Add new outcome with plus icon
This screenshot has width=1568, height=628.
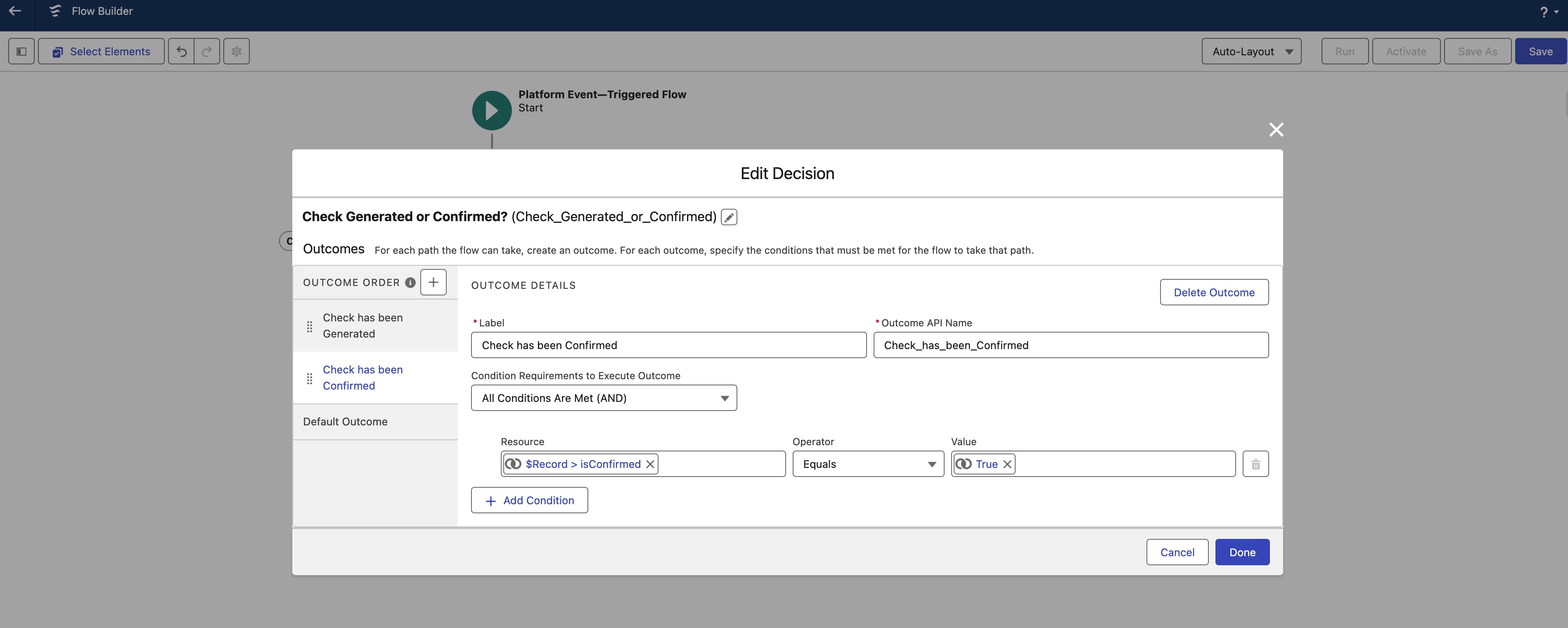point(433,282)
